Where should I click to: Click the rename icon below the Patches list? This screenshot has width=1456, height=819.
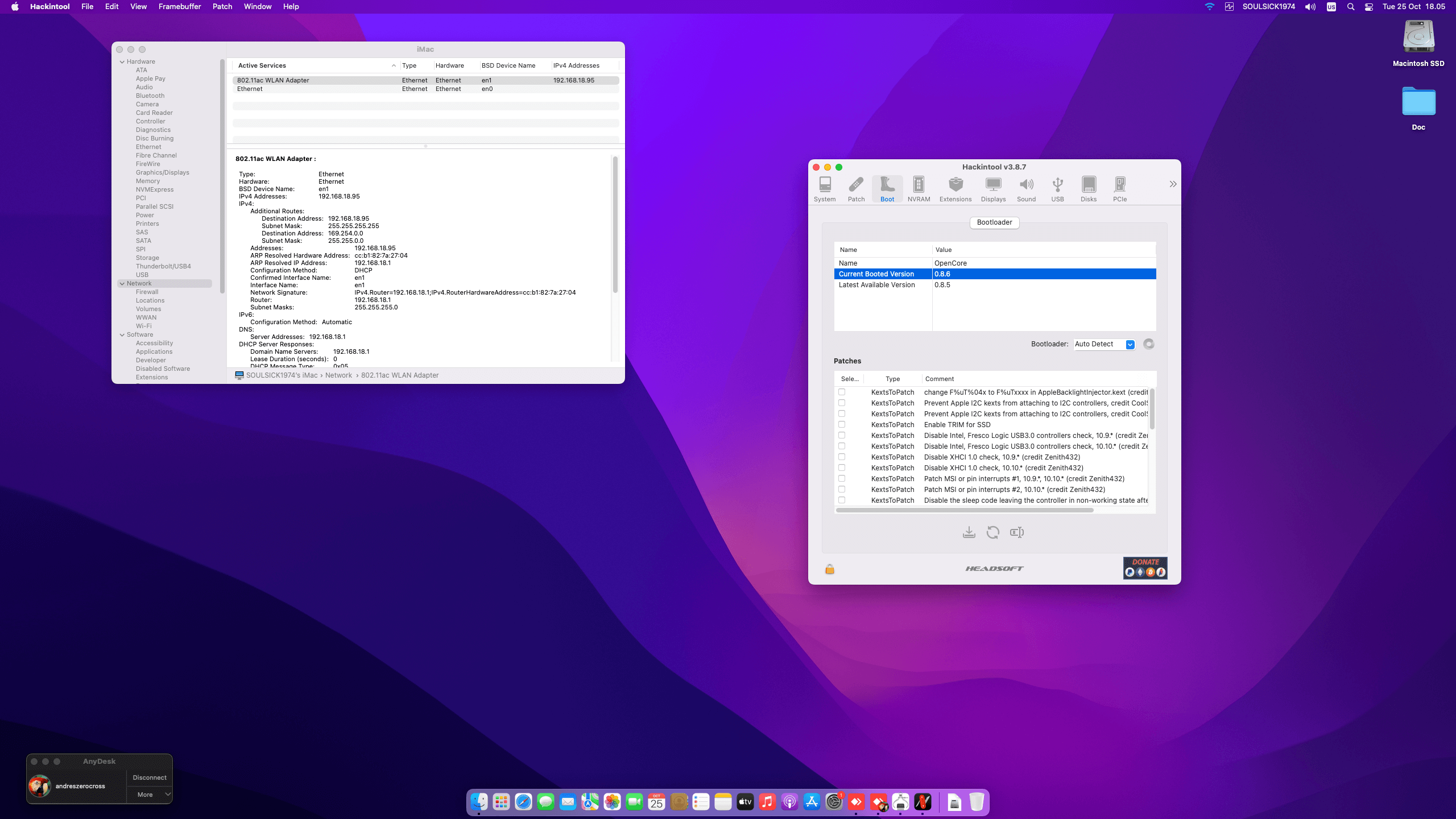[x=1017, y=532]
